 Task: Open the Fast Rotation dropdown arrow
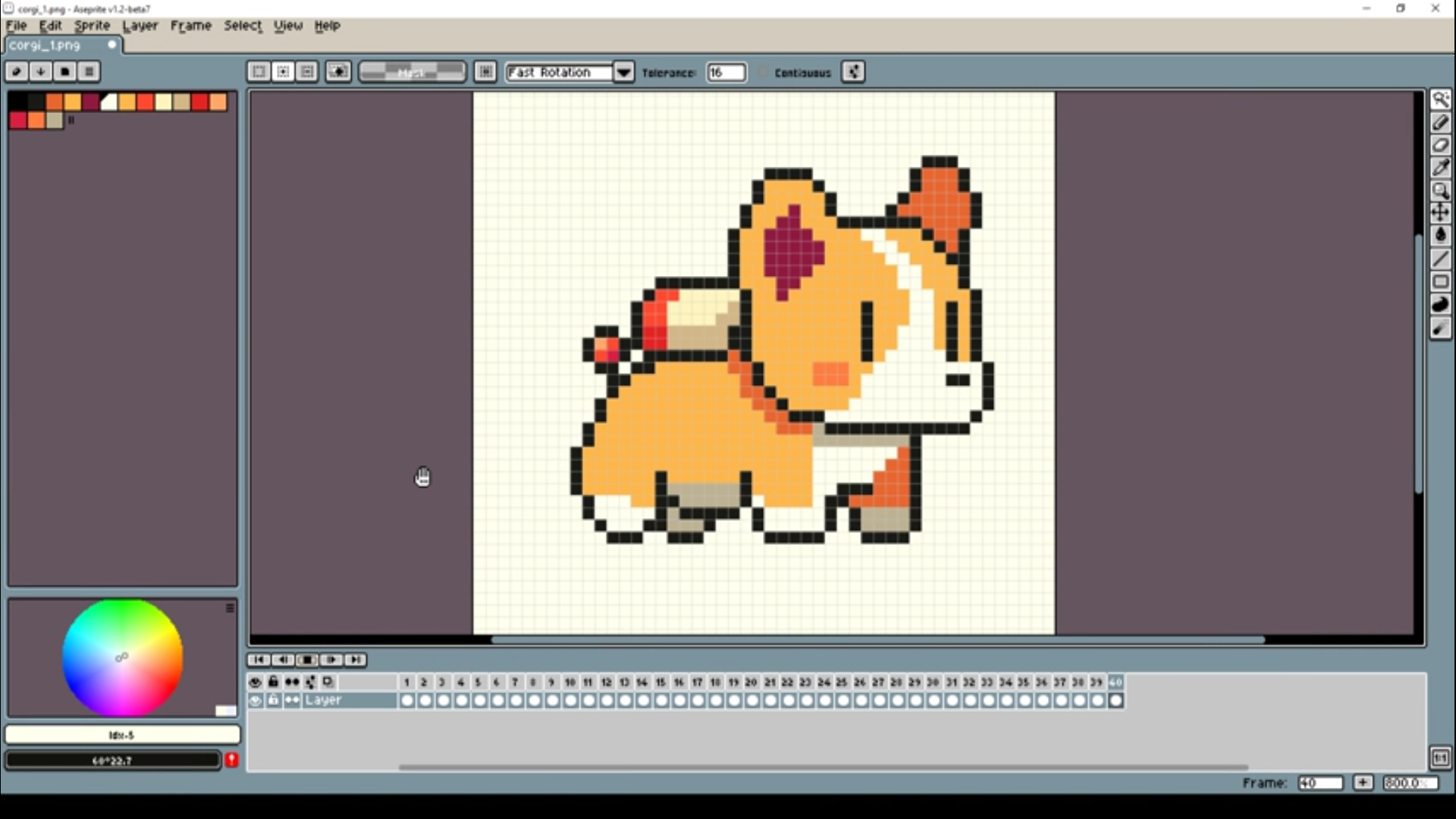pos(623,72)
